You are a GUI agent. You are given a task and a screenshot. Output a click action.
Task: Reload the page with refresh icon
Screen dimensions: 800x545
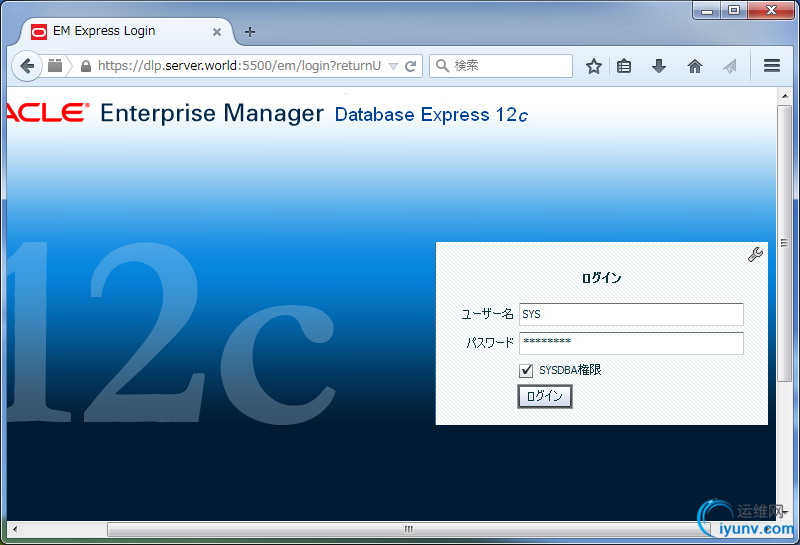click(x=411, y=66)
